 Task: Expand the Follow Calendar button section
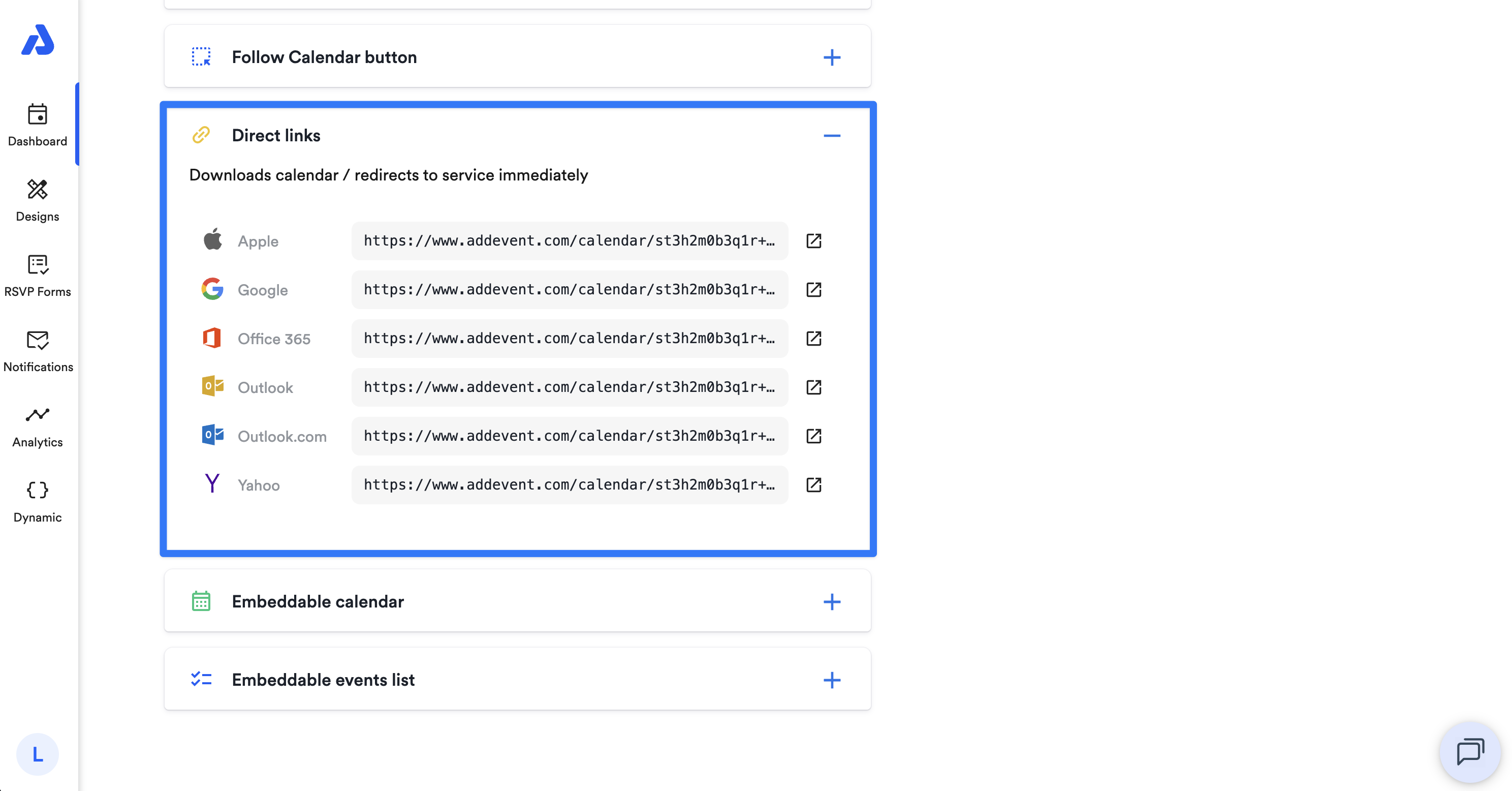point(832,57)
